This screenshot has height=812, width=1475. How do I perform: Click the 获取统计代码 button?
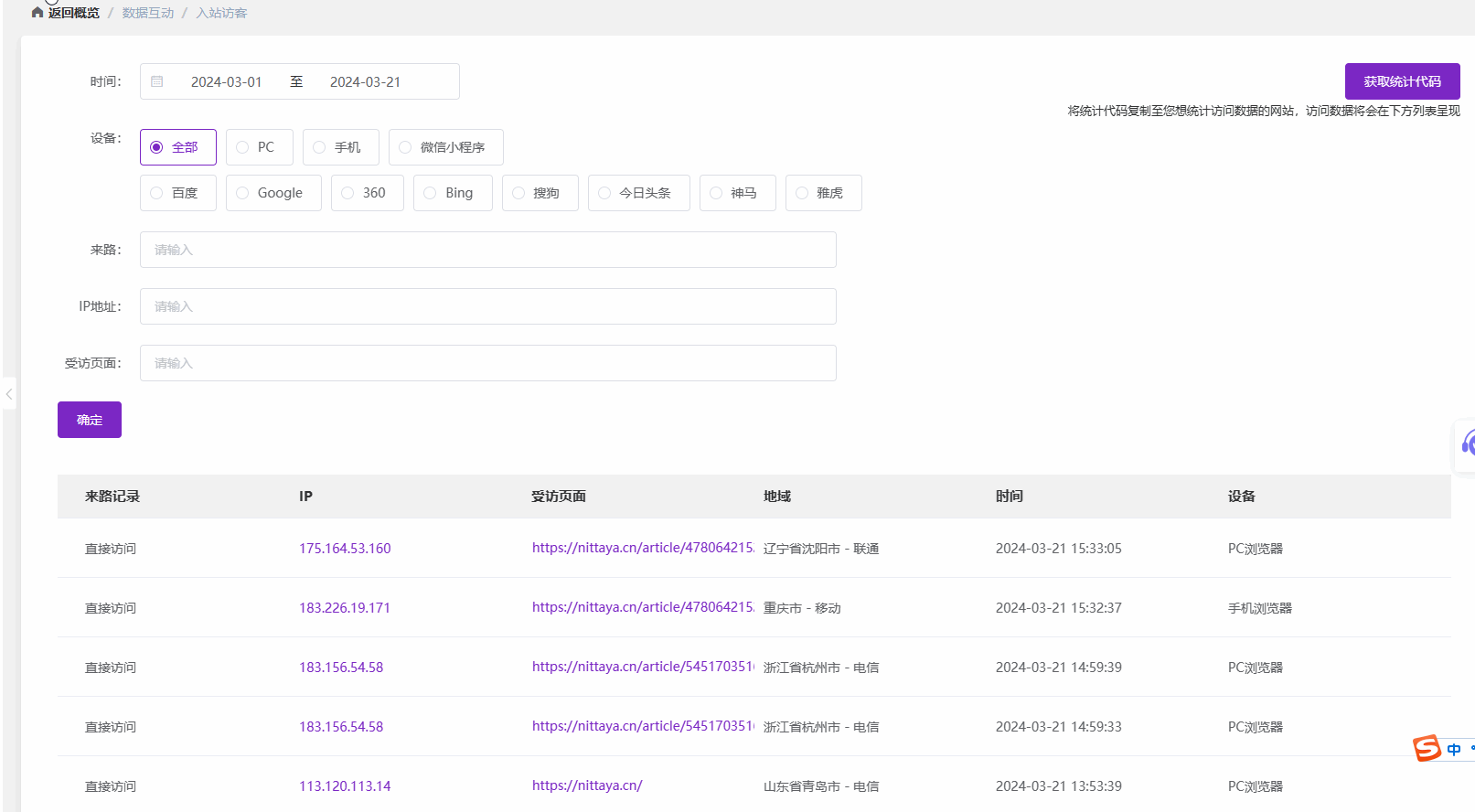(x=1402, y=81)
